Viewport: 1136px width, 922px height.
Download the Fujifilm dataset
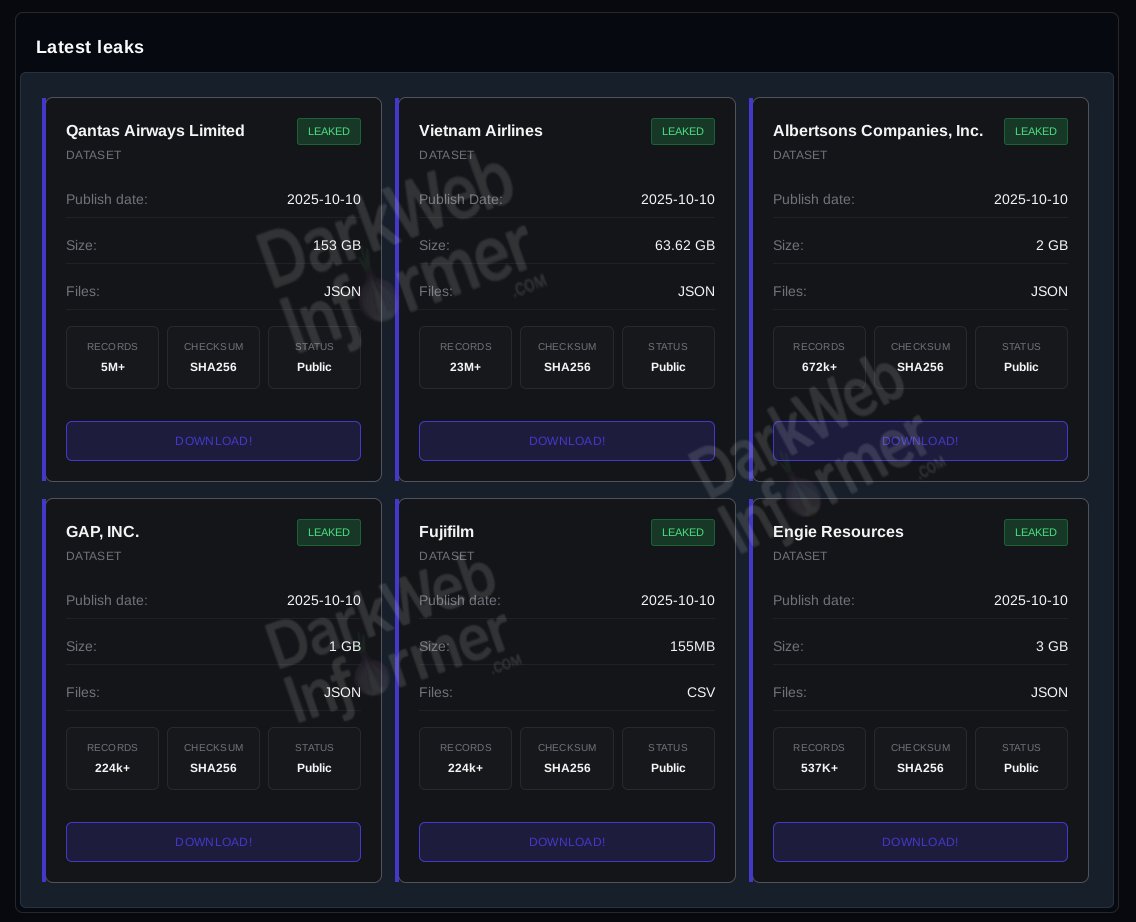tap(567, 842)
